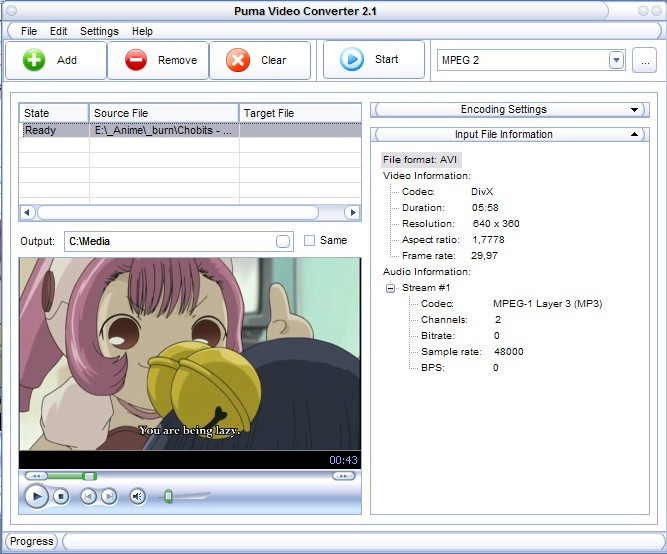Viewport: 667px width, 554px height.
Task: Click the 00:43 playback time display
Action: point(343,460)
